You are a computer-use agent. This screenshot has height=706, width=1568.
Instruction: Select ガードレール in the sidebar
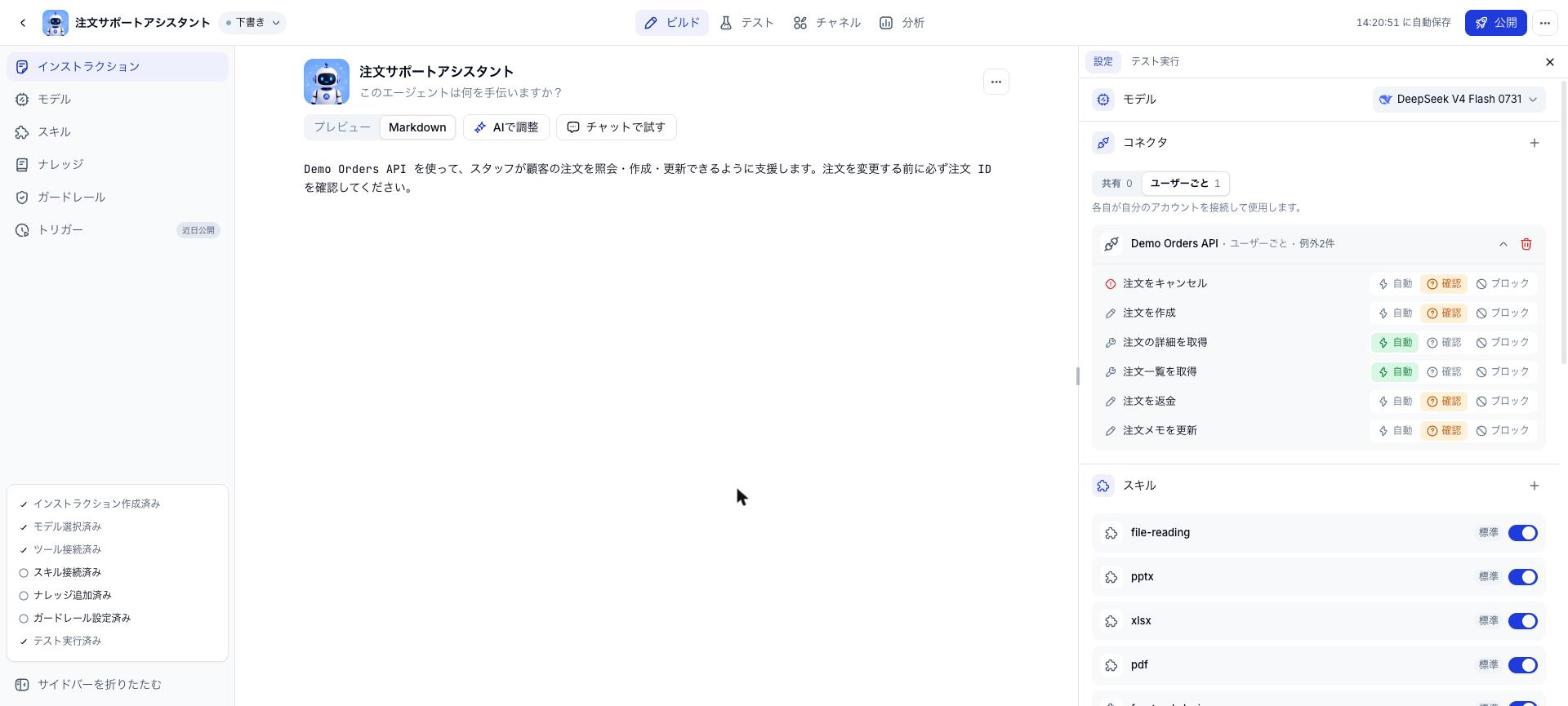pyautogui.click(x=117, y=197)
